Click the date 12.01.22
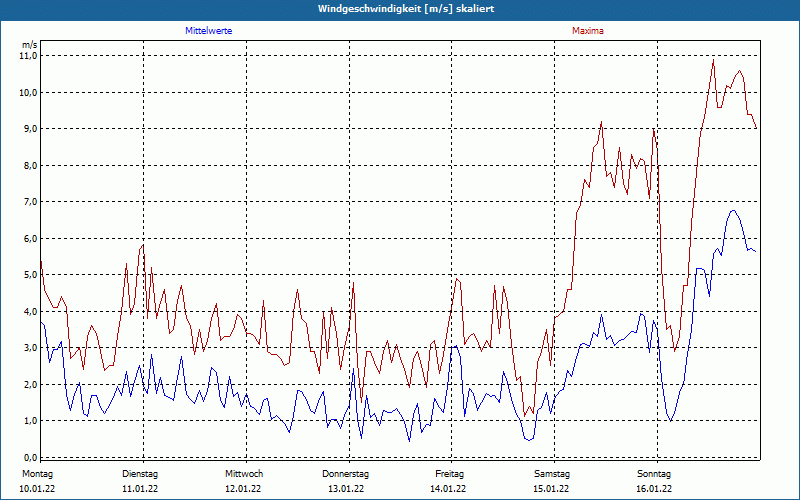 coord(243,489)
